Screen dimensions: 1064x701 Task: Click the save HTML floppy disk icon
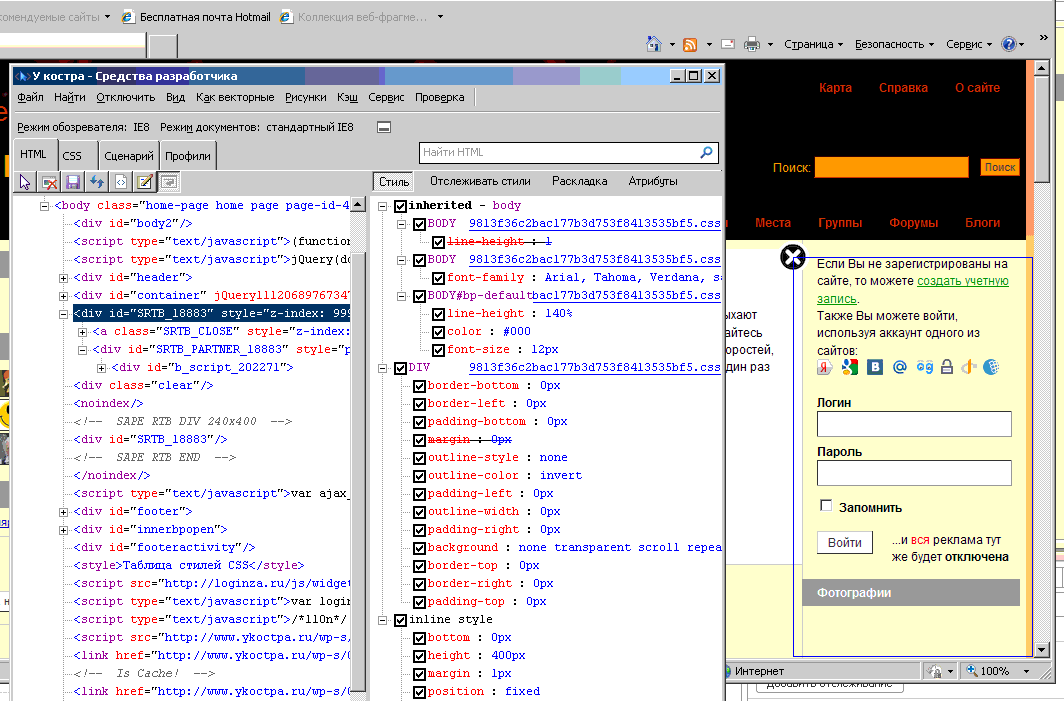click(73, 182)
